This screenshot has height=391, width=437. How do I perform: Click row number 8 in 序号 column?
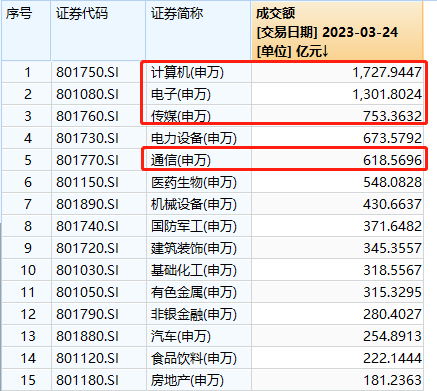[28, 226]
